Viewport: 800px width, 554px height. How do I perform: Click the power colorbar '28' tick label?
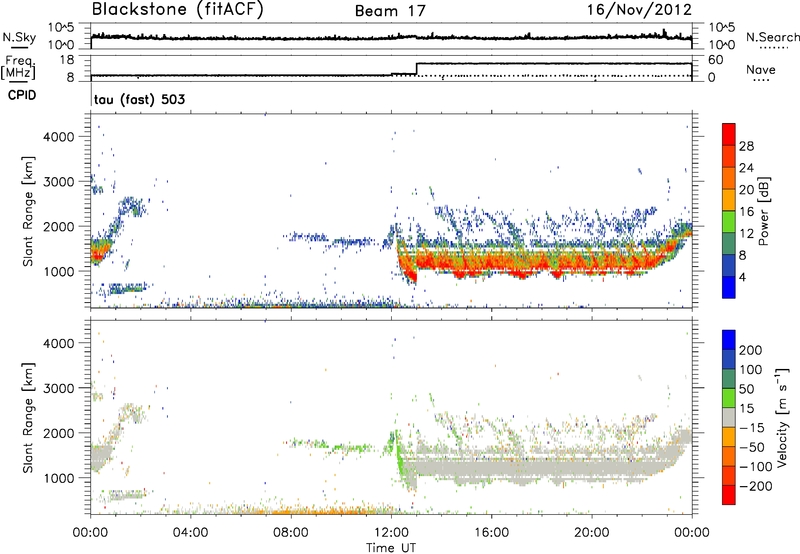(x=746, y=146)
